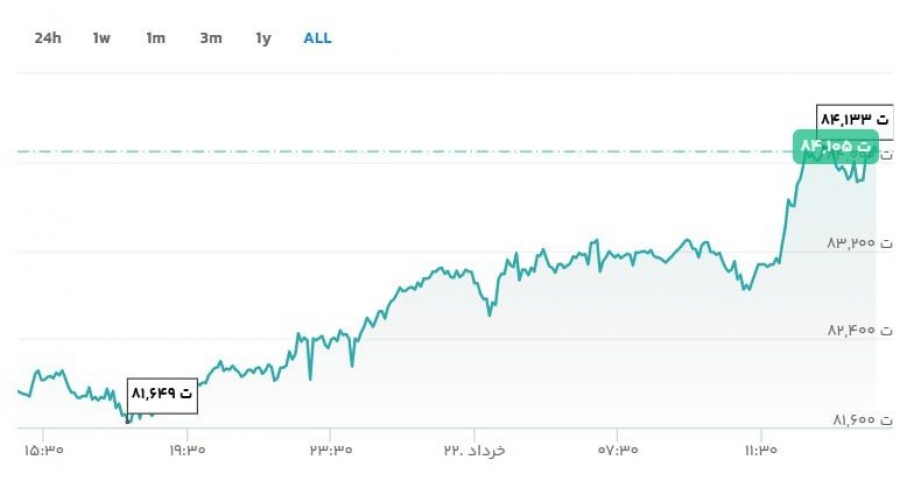Choose the 1m time range
Image resolution: width=900 pixels, height=481 pixels.
pos(156,38)
